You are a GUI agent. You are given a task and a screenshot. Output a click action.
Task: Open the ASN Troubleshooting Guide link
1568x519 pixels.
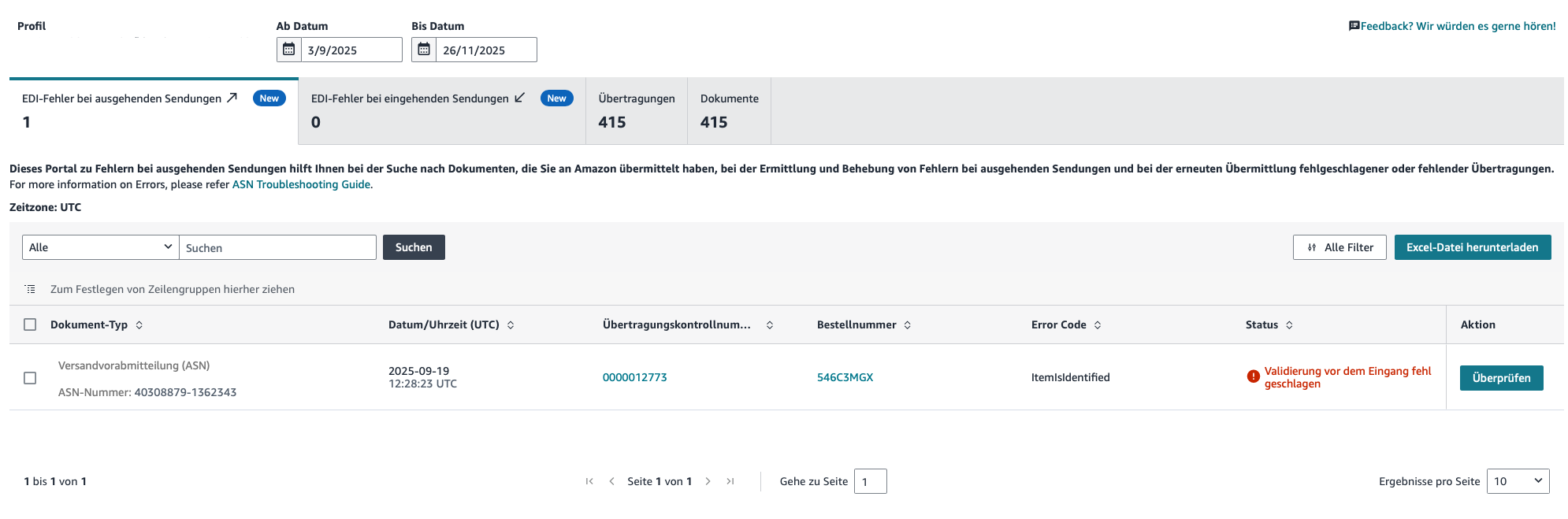point(301,184)
